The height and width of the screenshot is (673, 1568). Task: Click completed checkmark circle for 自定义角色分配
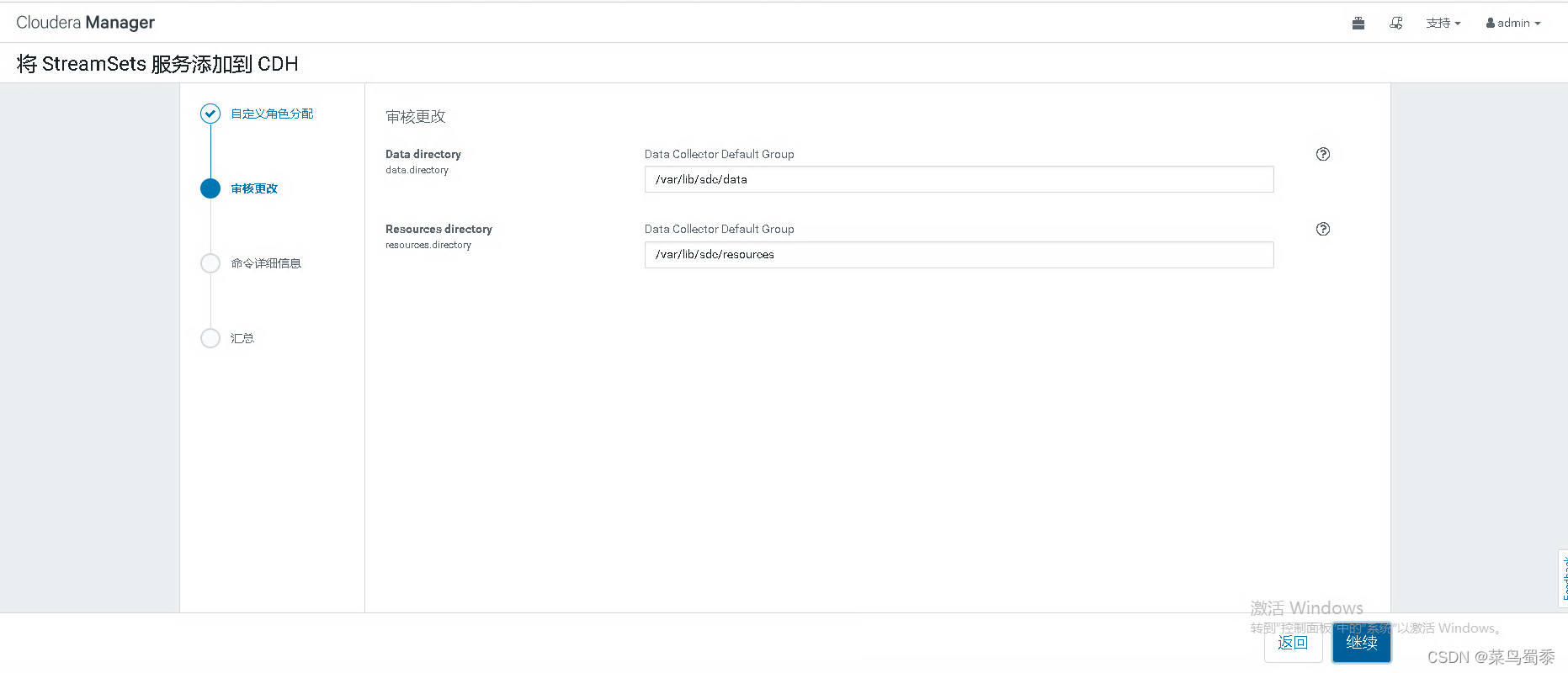pos(210,114)
